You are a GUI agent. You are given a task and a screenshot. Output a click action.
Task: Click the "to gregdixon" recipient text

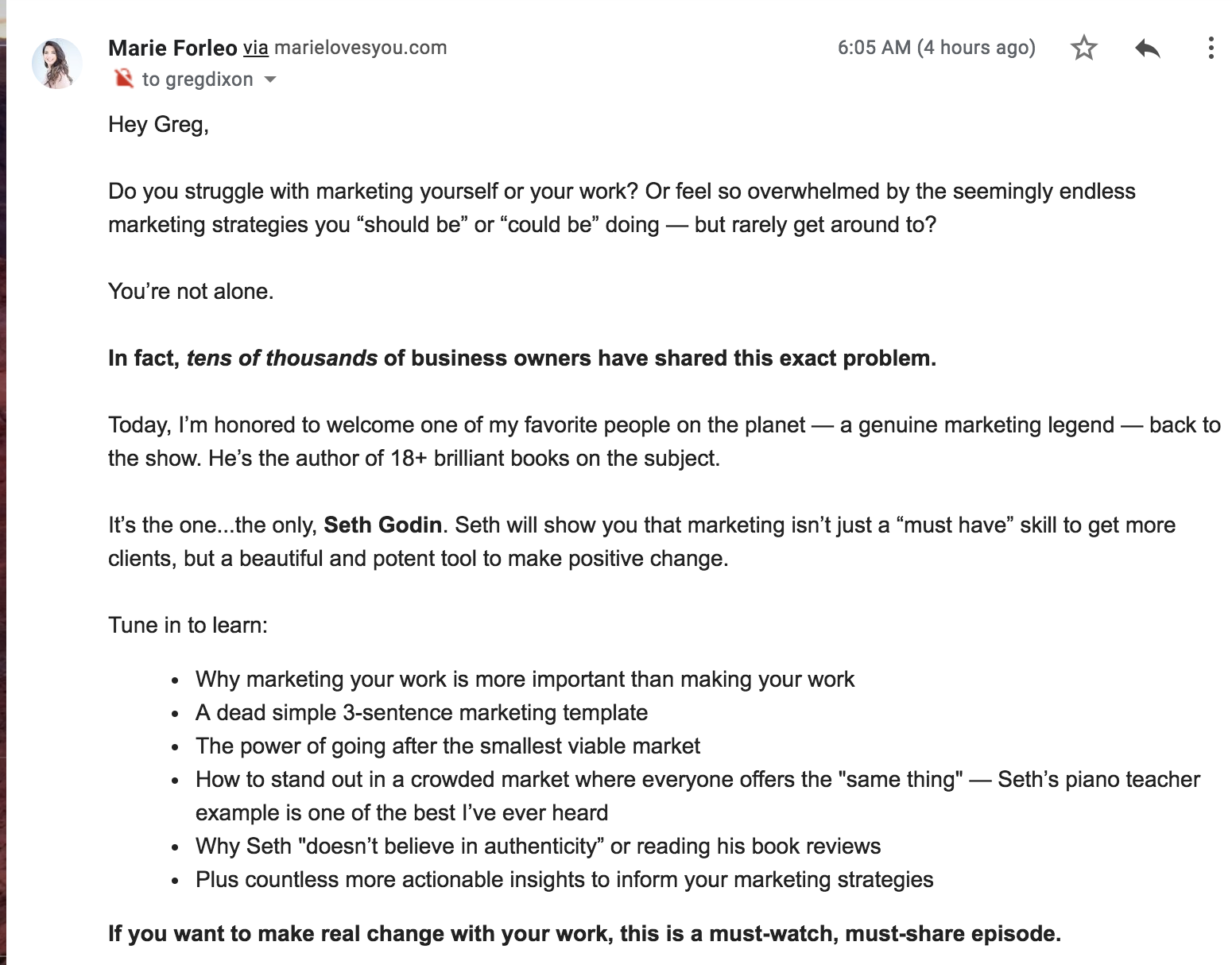(197, 79)
